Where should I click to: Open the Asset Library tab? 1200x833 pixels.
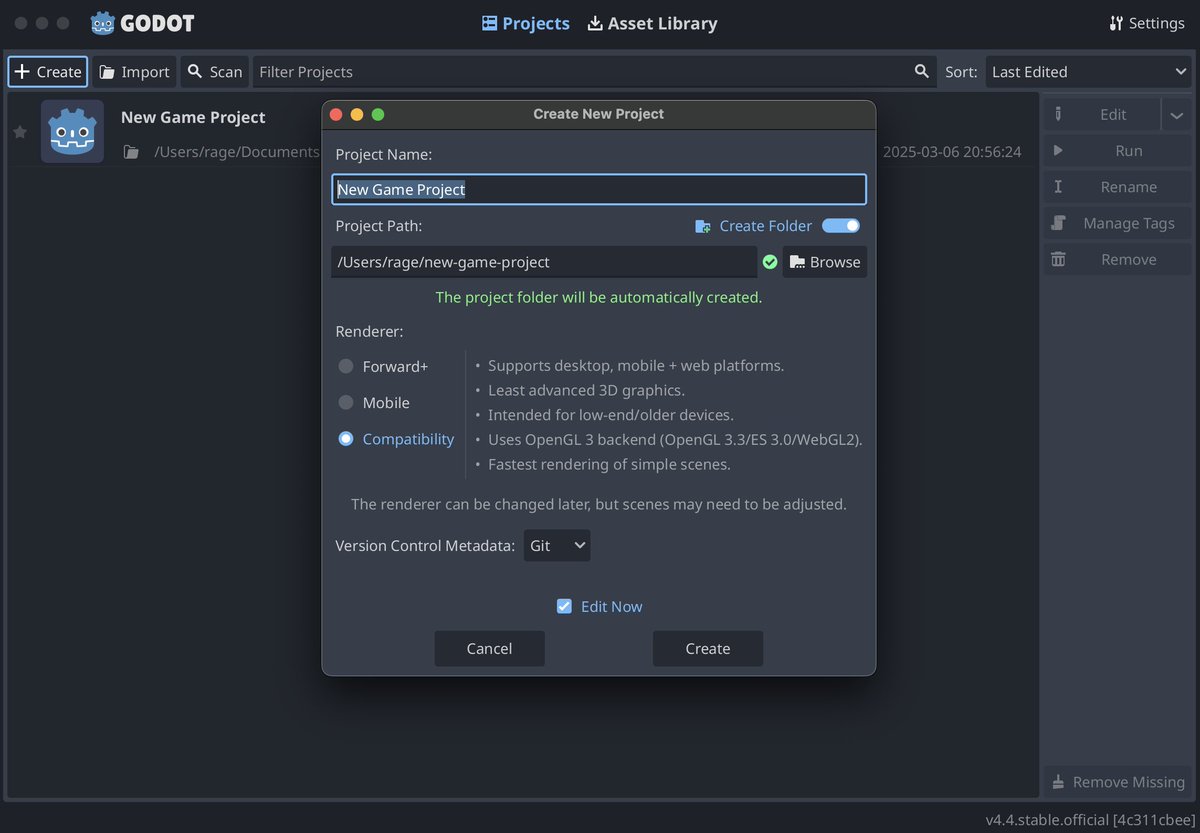[652, 23]
